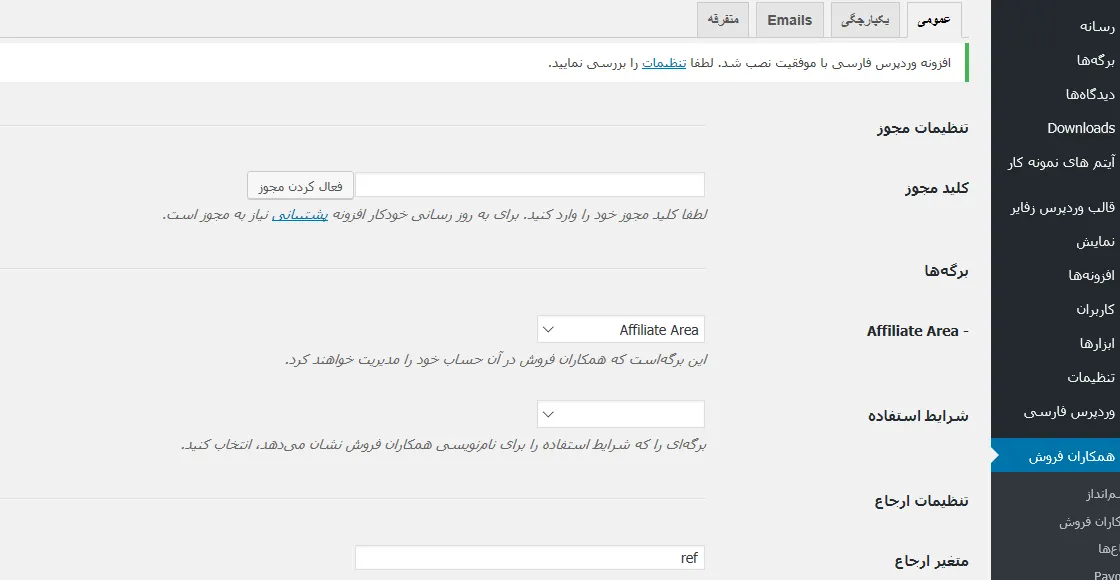Click the شرایط استفاده setting label
Viewport: 1120px width, 580px height.
click(918, 416)
